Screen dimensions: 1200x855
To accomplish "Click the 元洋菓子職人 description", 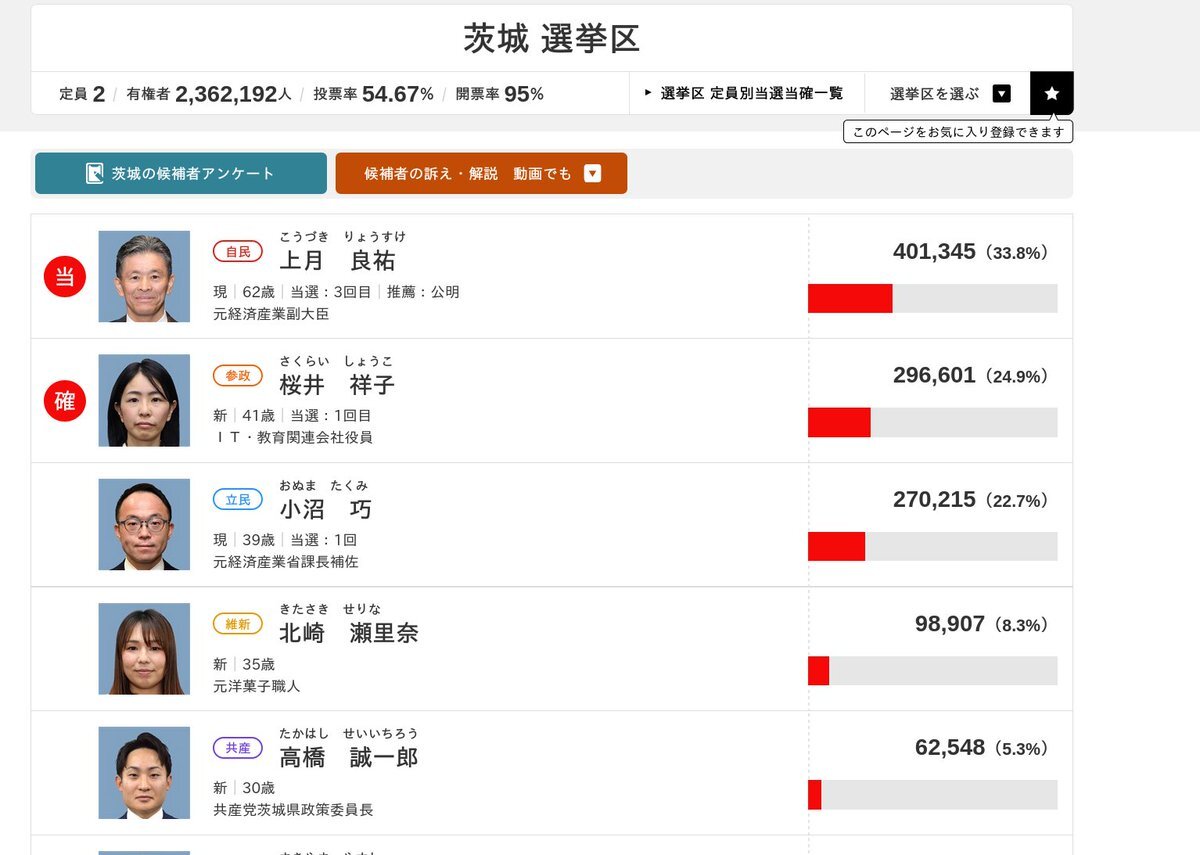I will point(257,686).
